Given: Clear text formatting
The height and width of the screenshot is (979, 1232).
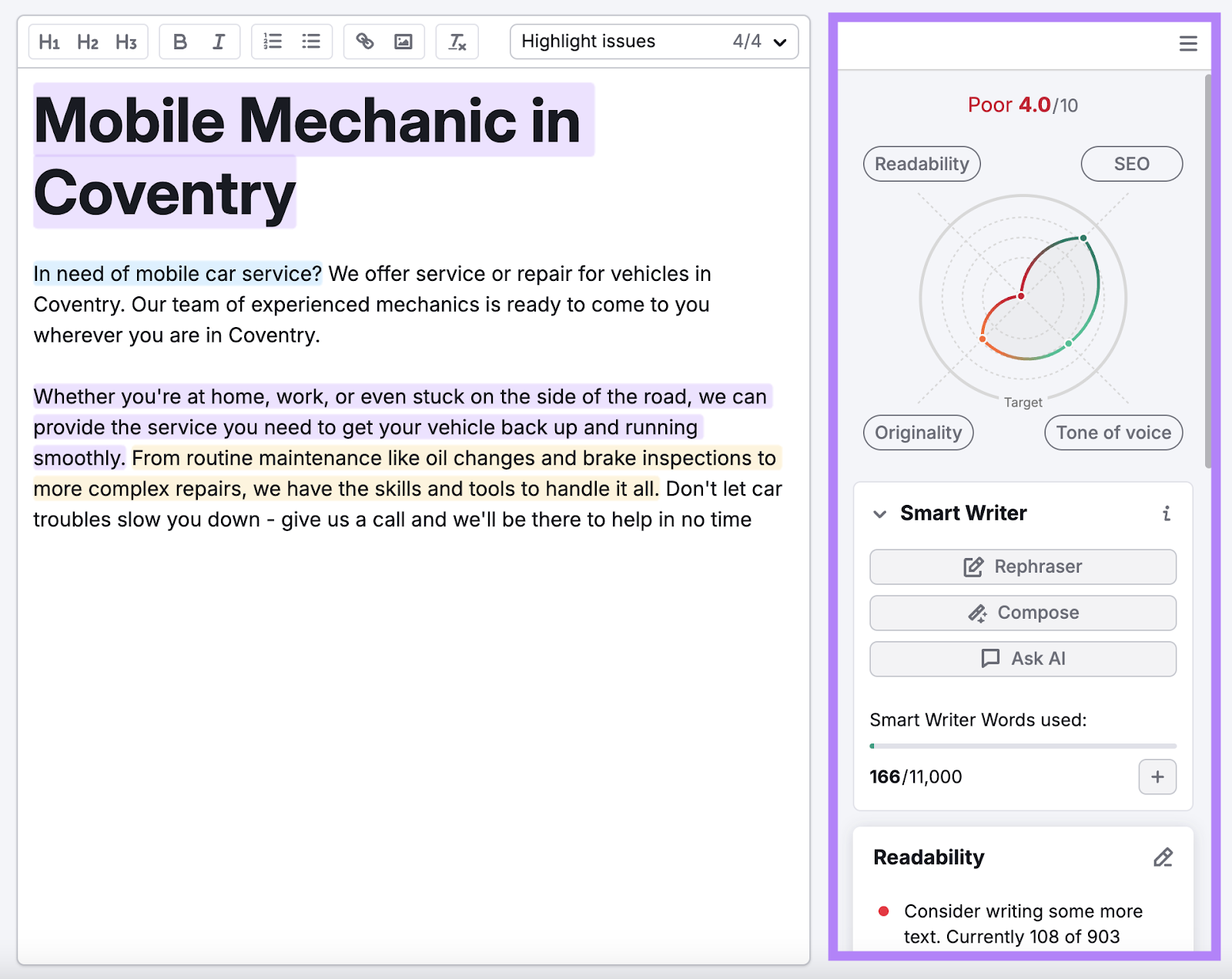Looking at the screenshot, I should [457, 42].
